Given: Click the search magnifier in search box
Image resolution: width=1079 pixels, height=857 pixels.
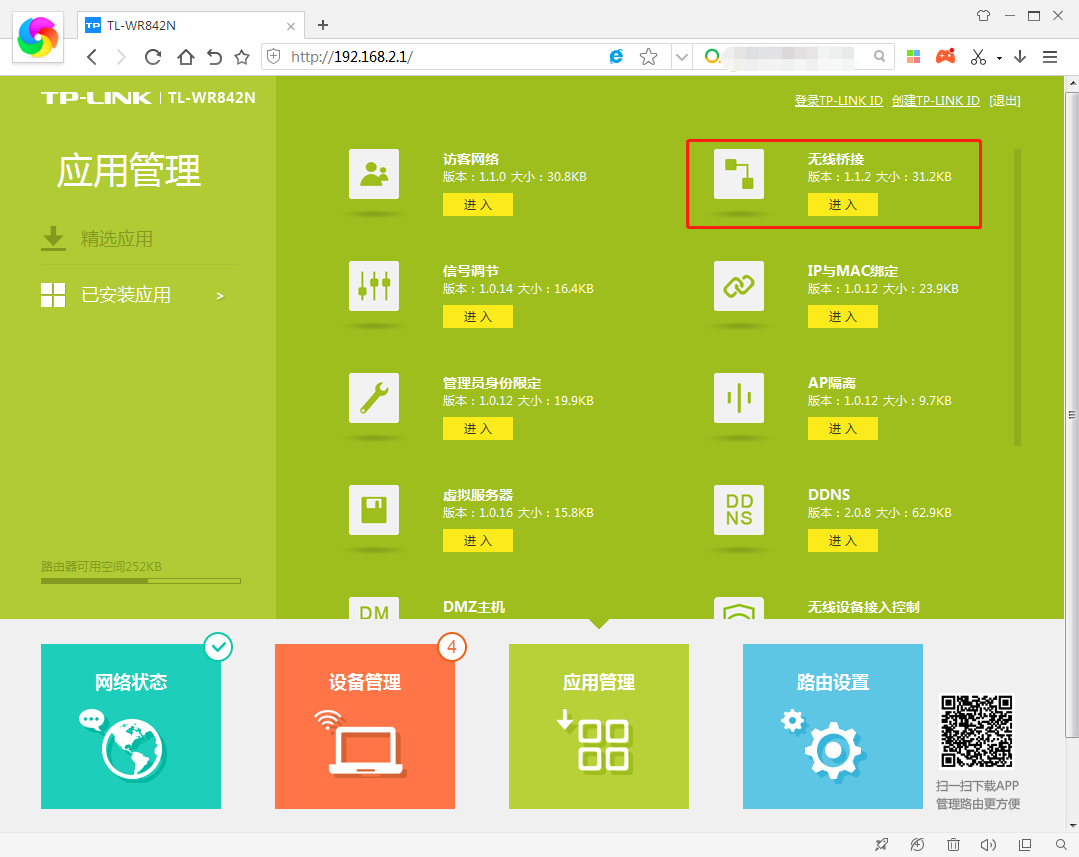Looking at the screenshot, I should (879, 56).
